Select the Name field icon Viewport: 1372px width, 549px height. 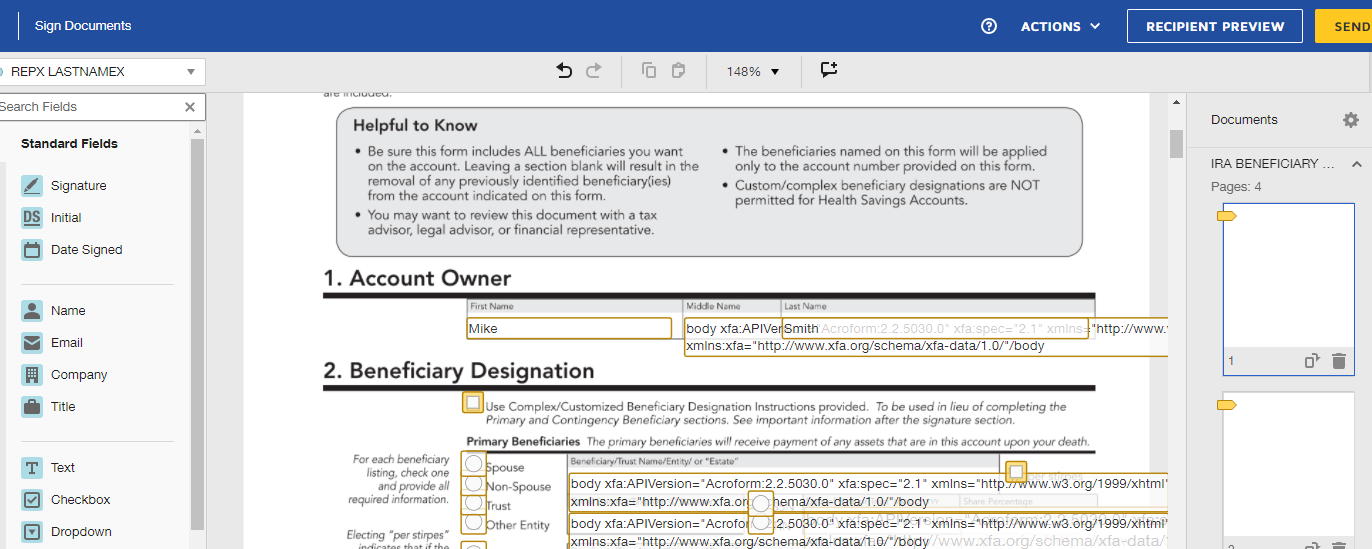pos(32,311)
